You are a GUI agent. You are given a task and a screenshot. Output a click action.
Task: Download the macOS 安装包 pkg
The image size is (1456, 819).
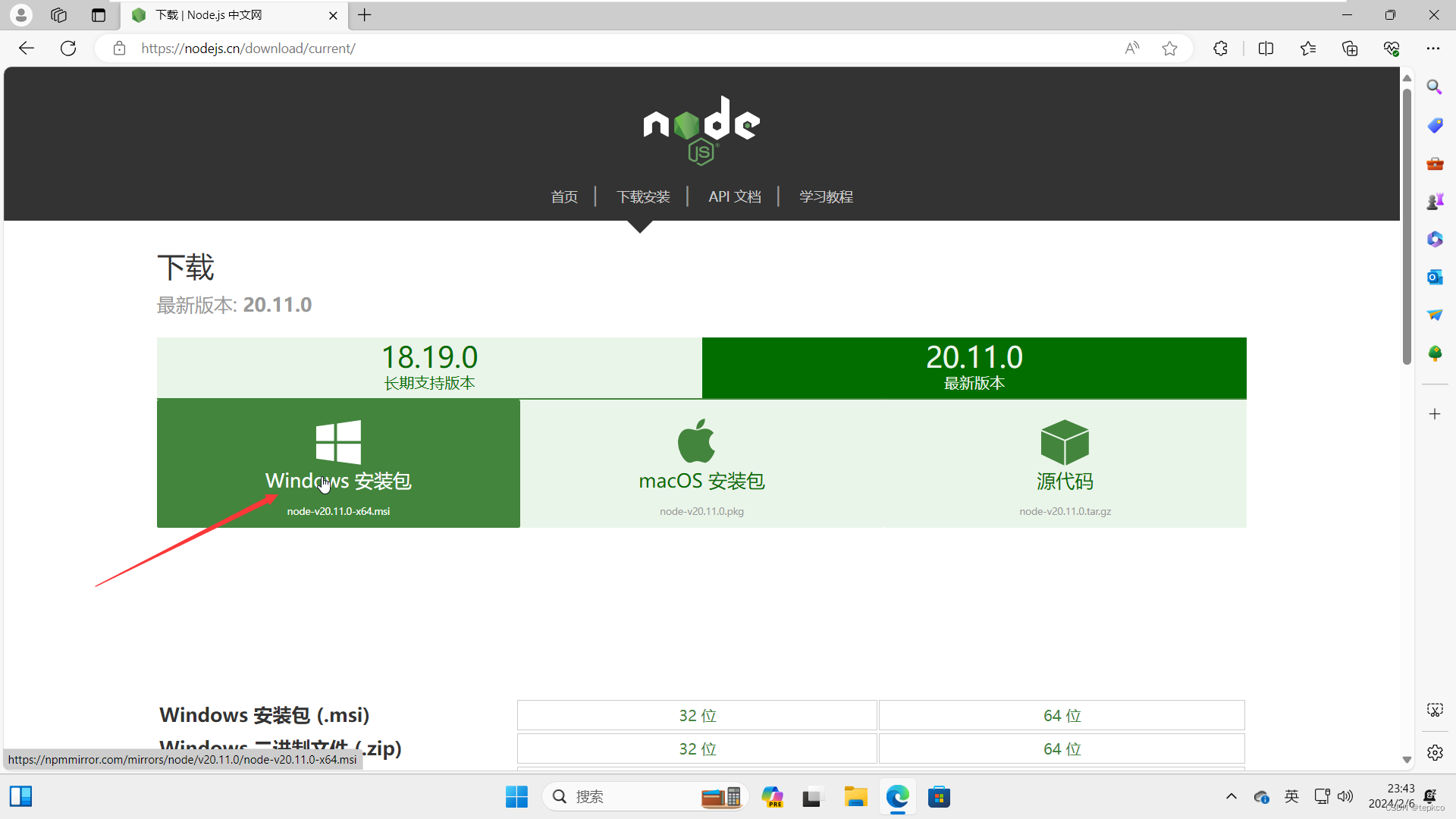click(x=701, y=463)
